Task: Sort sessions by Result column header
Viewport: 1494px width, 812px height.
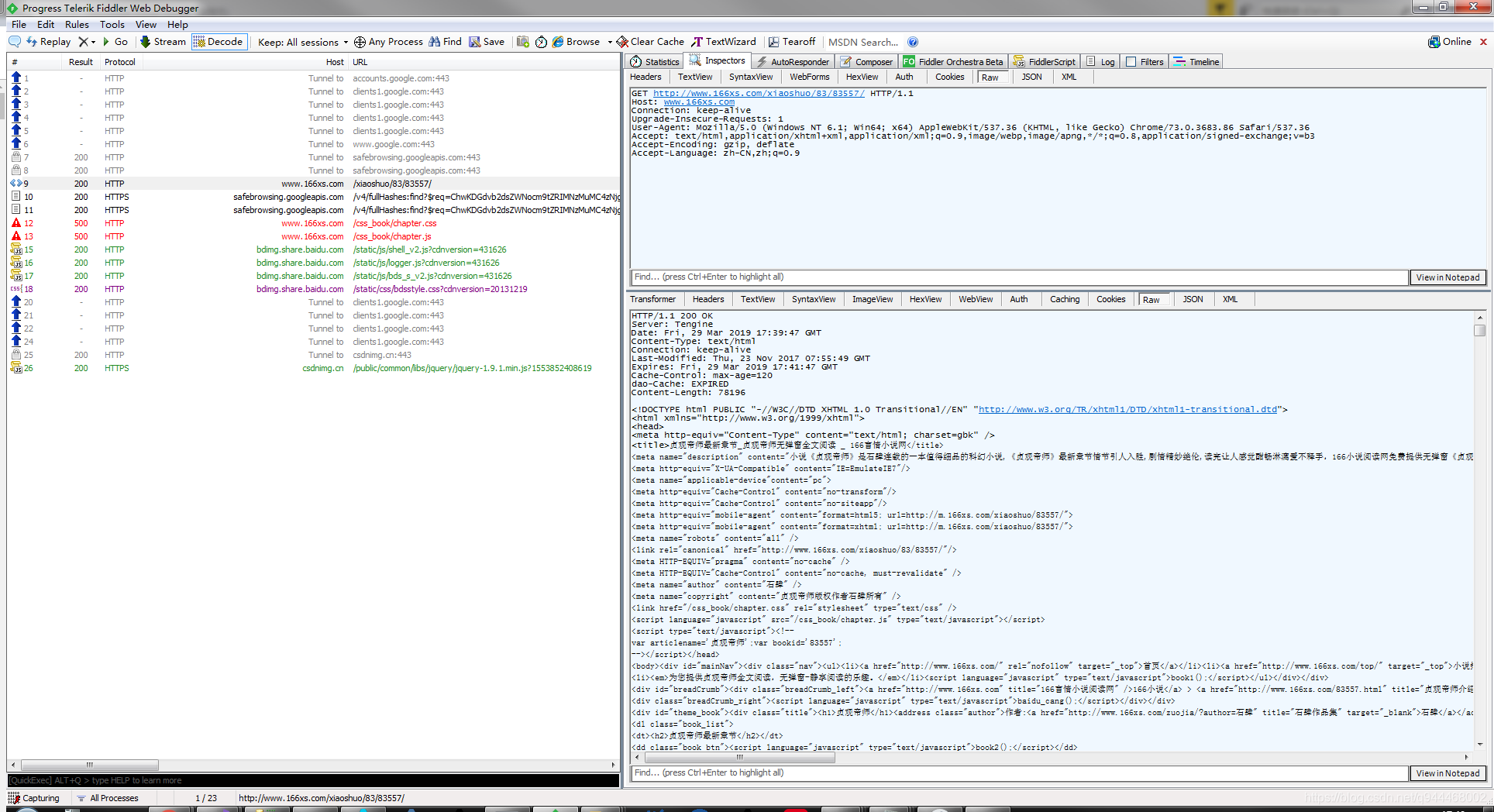Action: pyautogui.click(x=81, y=62)
